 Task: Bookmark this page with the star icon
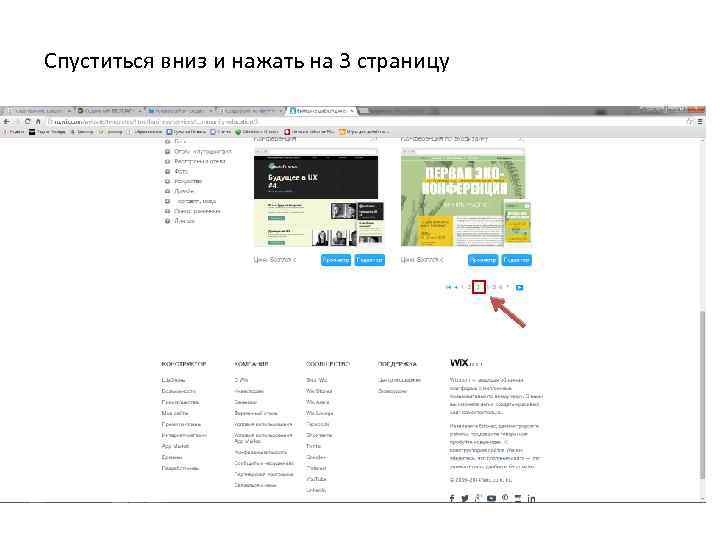point(689,122)
